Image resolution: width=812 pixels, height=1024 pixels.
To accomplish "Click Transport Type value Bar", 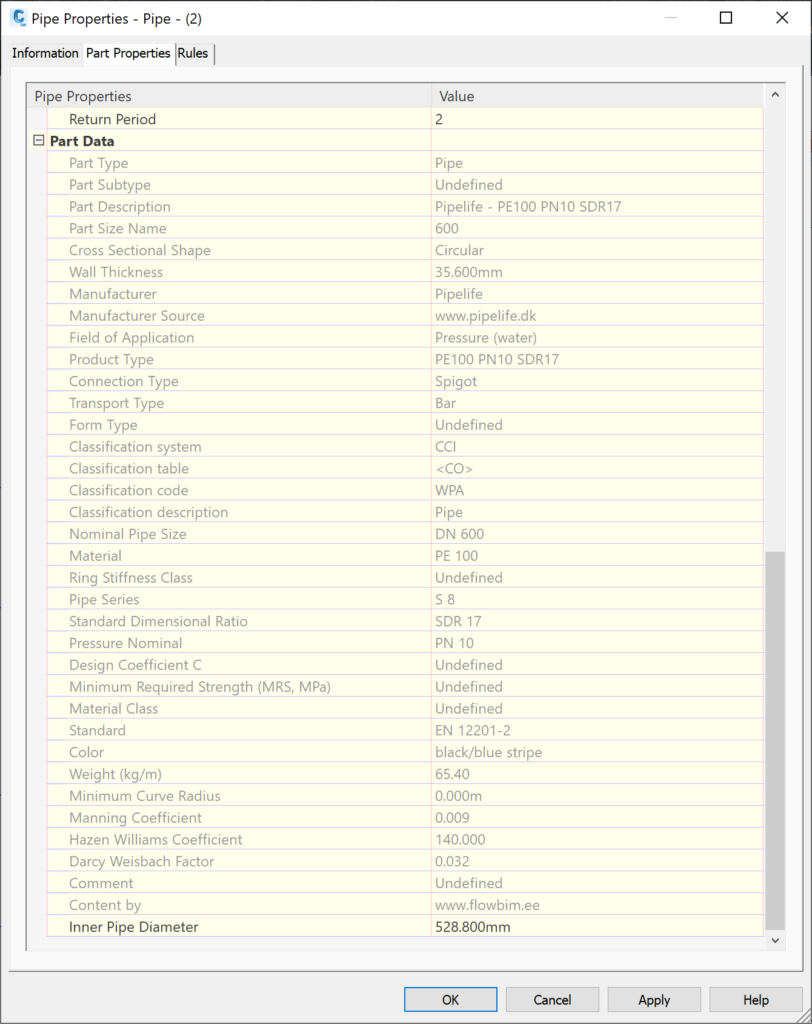I will (x=446, y=403).
